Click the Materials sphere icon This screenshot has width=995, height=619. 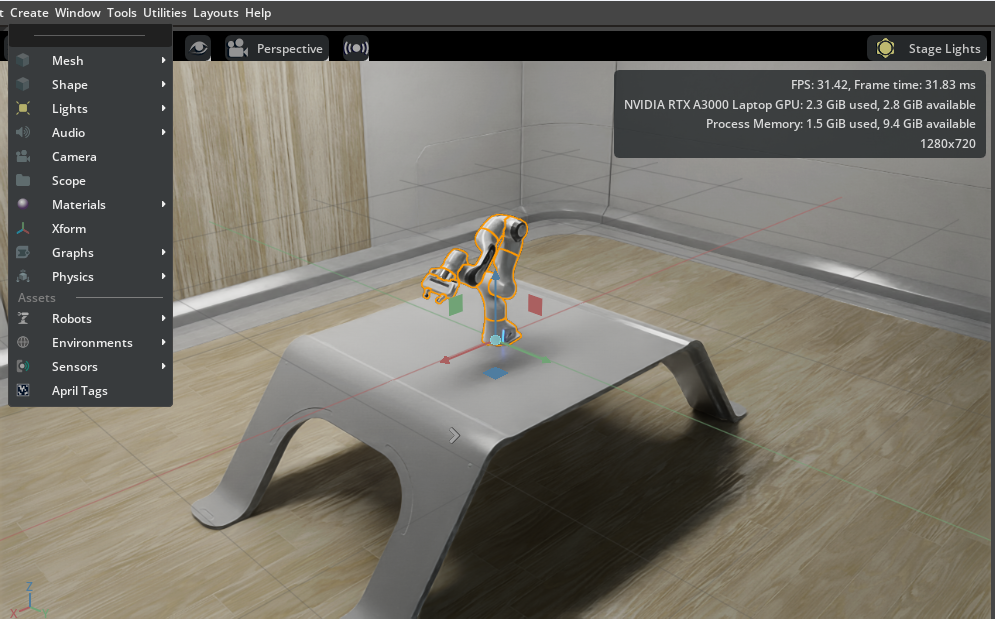pyautogui.click(x=23, y=205)
